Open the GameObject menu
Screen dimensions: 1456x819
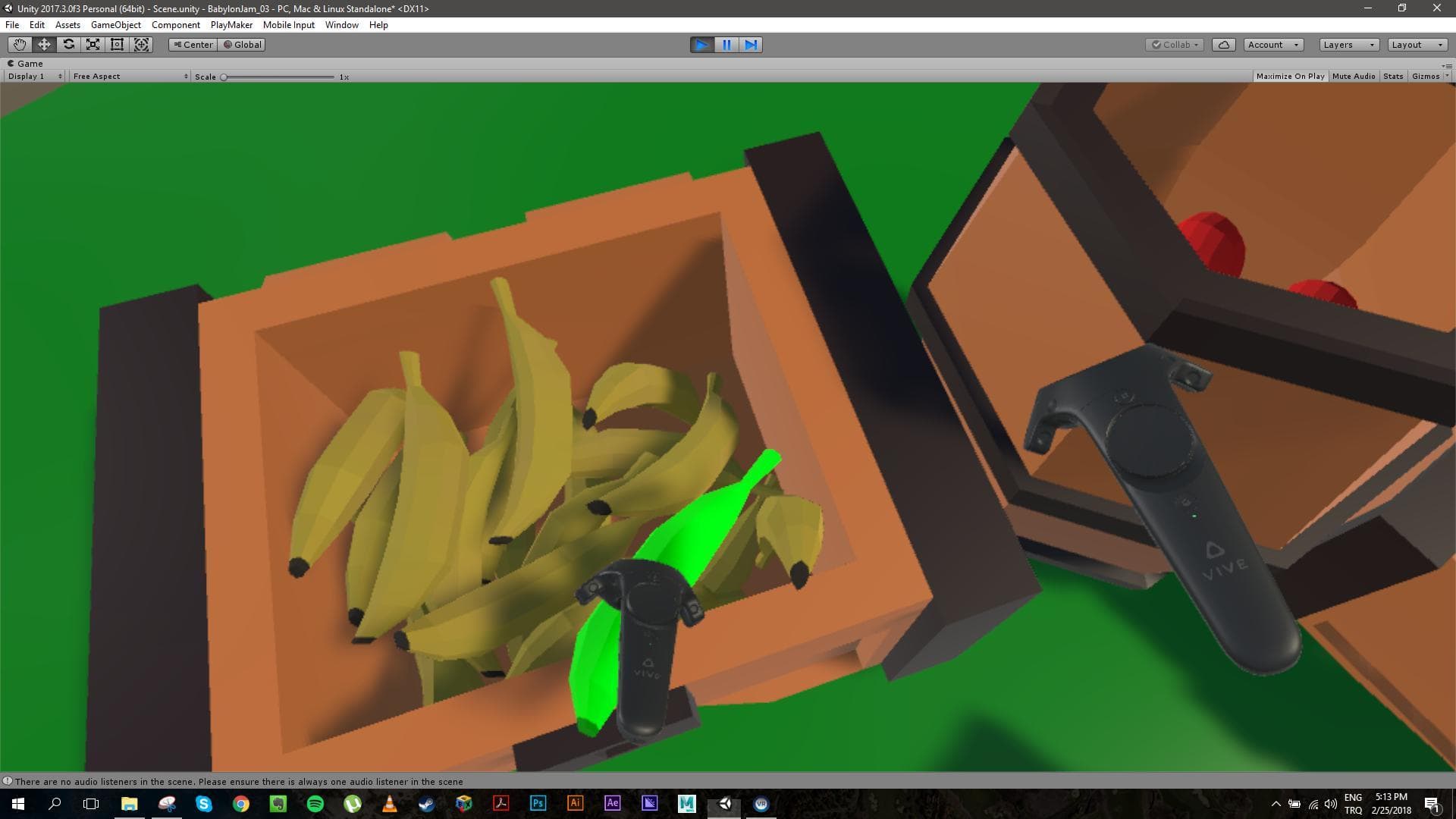(x=115, y=25)
